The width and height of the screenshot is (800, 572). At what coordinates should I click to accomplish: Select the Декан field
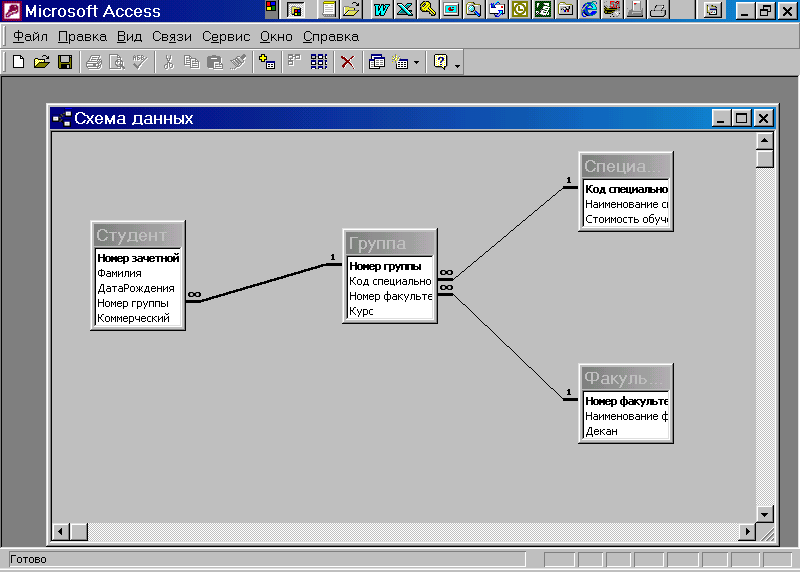click(626, 431)
